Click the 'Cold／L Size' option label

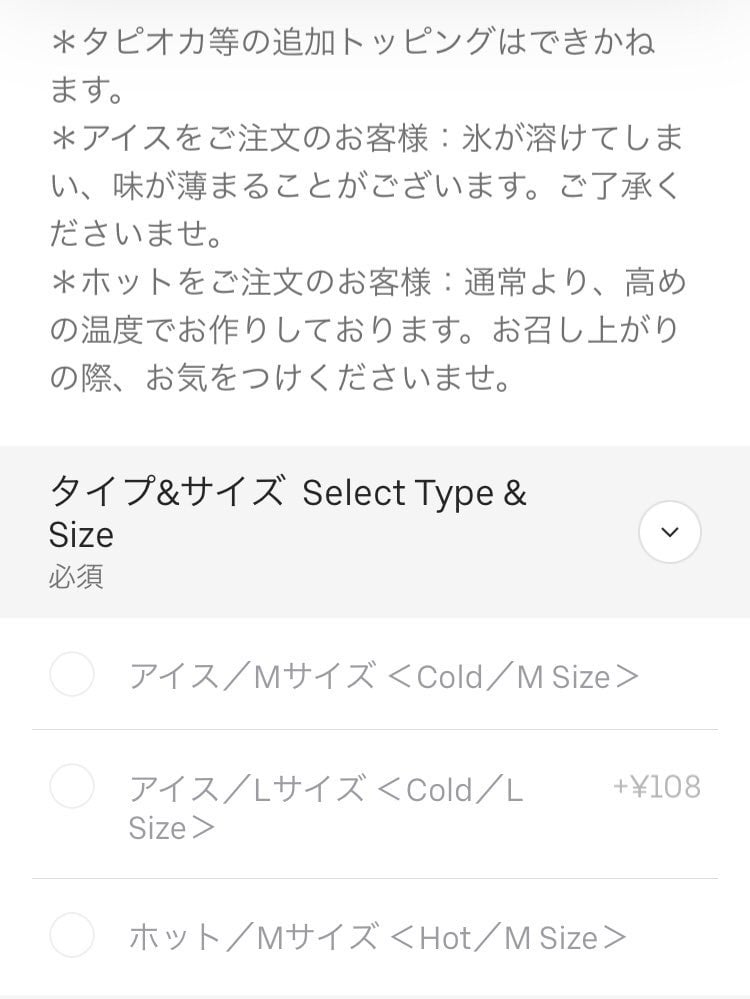[x=325, y=808]
